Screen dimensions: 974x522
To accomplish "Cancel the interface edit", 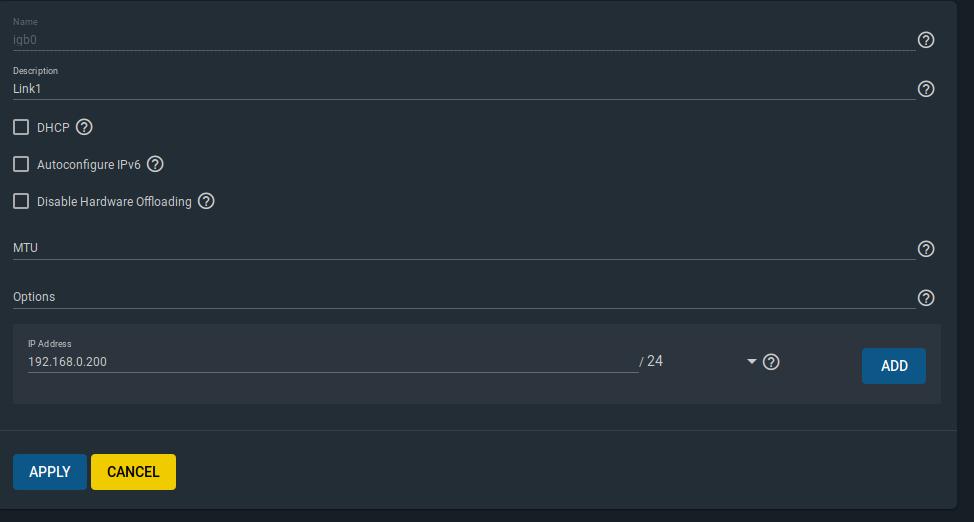I will [x=134, y=472].
